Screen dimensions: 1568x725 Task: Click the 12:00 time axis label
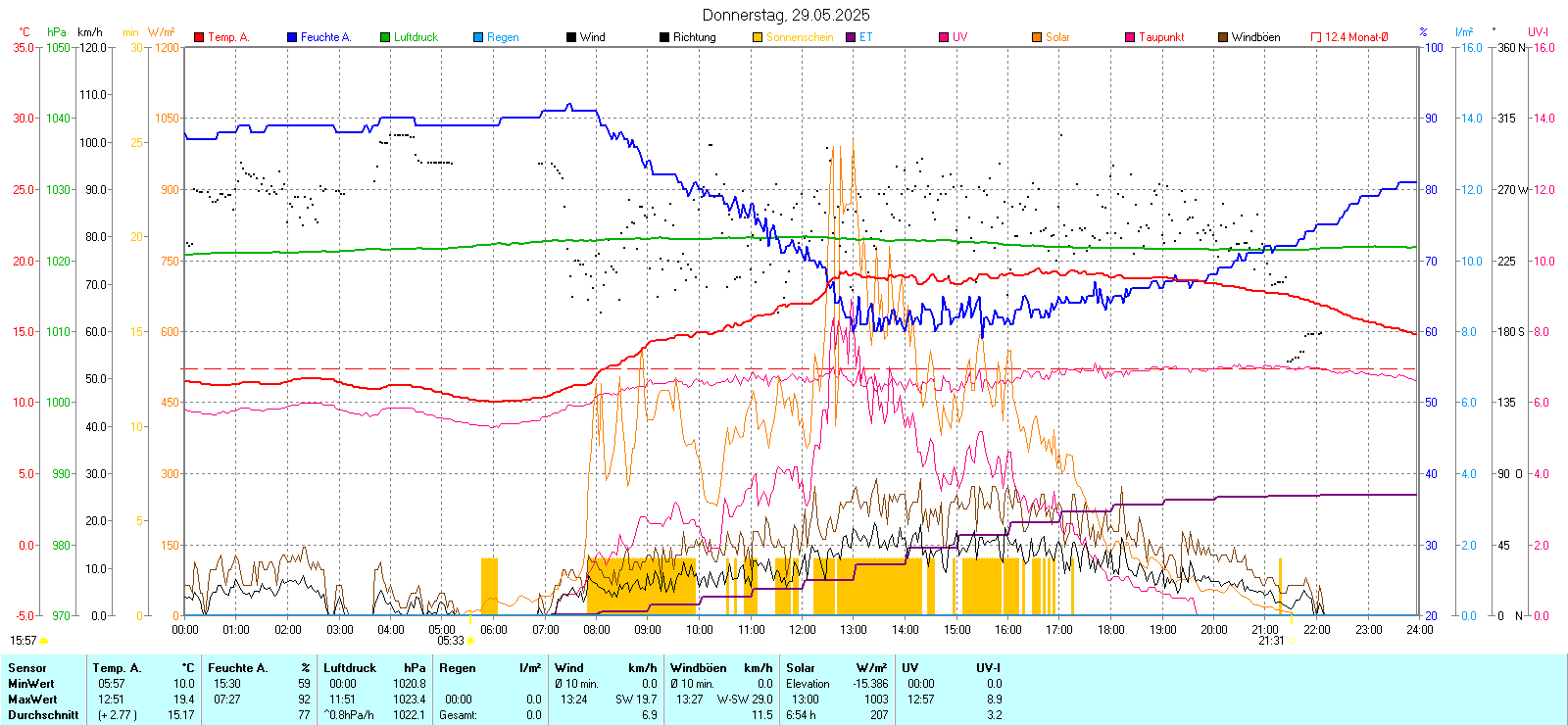tap(802, 630)
